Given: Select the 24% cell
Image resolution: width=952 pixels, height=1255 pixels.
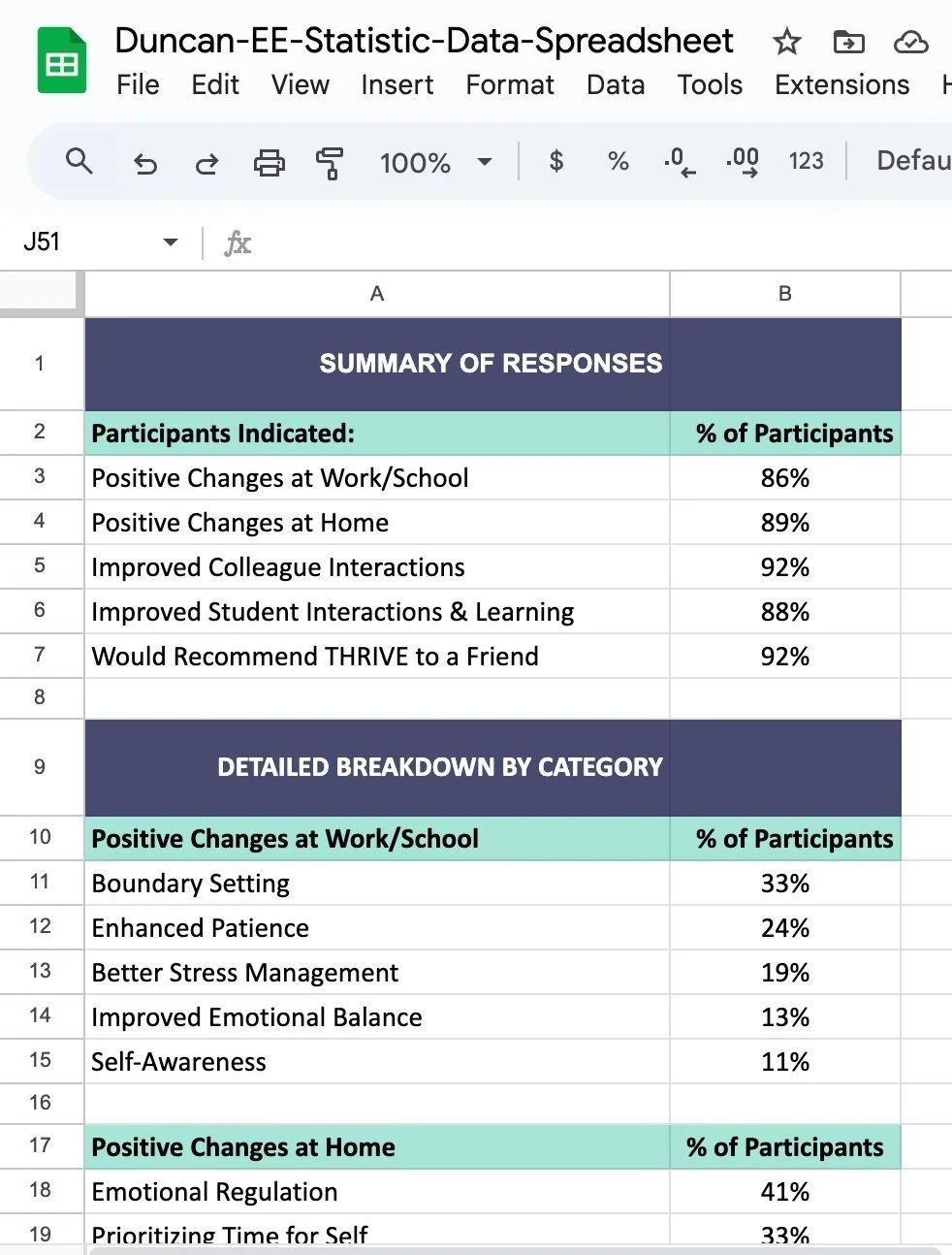Looking at the screenshot, I should pos(785,928).
